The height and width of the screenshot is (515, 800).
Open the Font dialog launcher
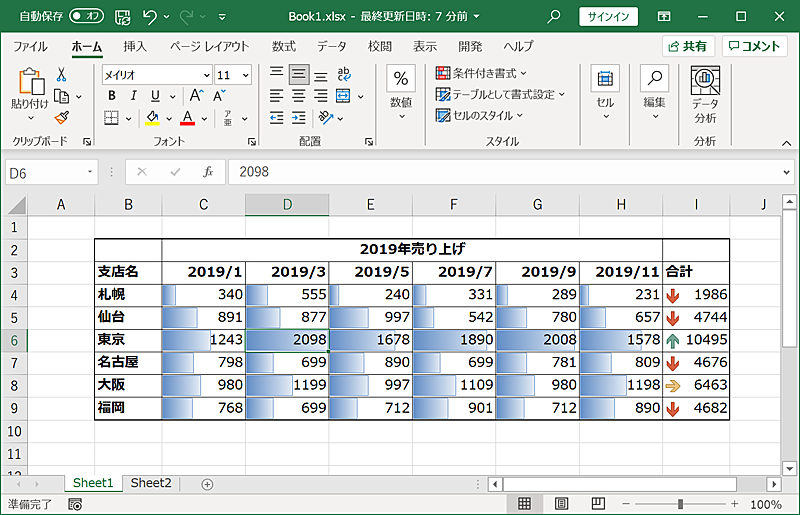coord(252,142)
